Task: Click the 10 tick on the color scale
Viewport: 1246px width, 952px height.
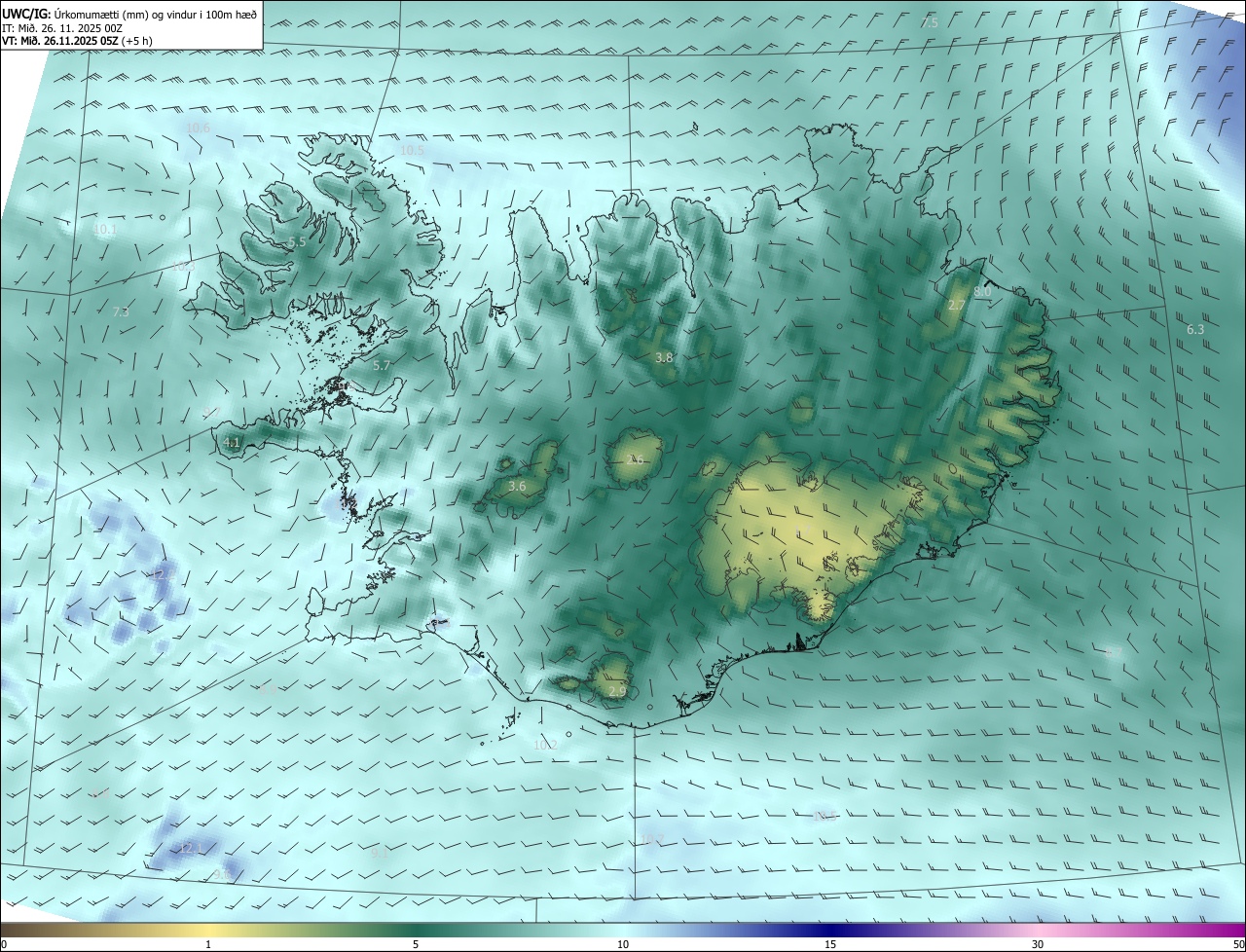Action: click(623, 944)
